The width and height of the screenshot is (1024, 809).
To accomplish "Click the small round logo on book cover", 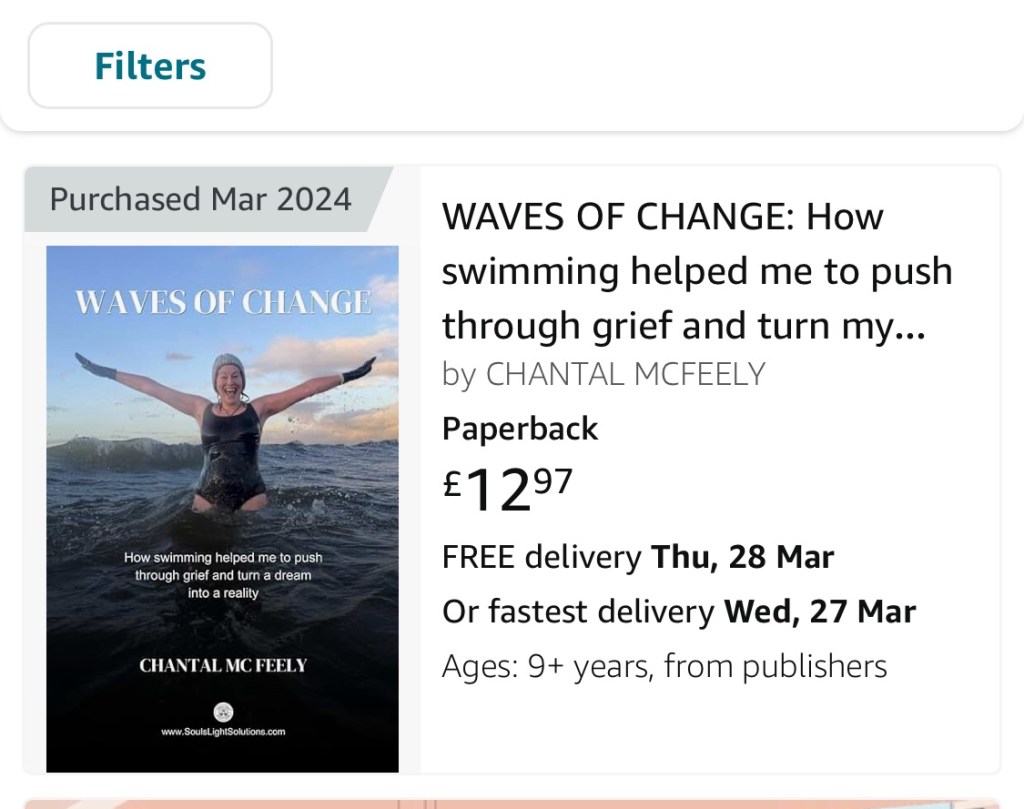I will click(x=224, y=712).
